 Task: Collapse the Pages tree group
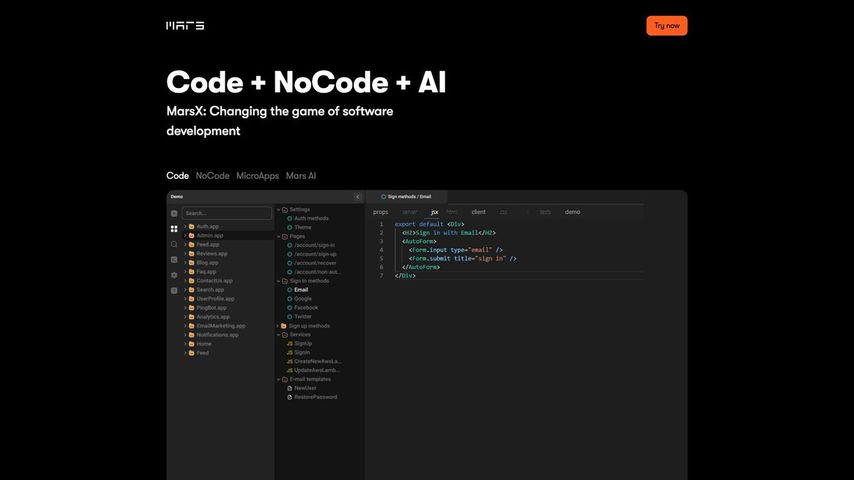pyautogui.click(x=278, y=236)
